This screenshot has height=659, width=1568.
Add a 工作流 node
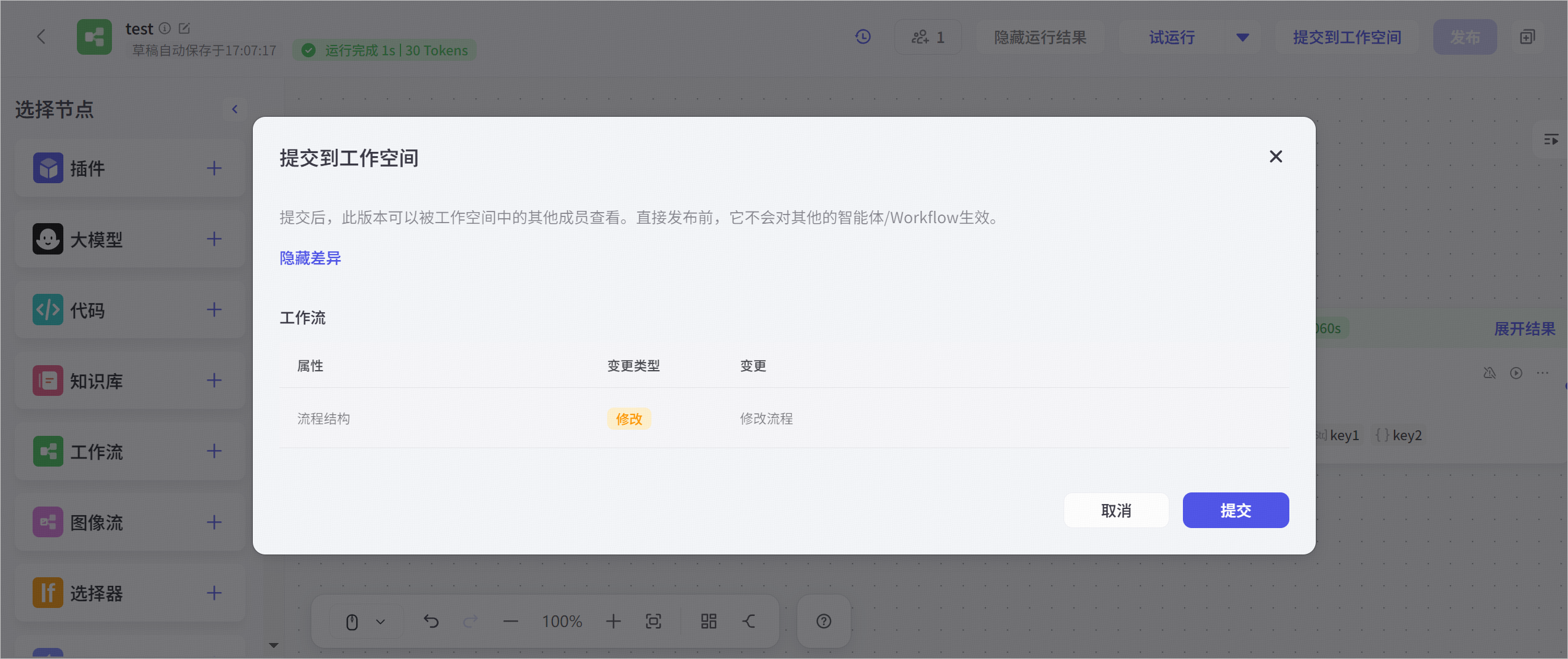pos(213,451)
